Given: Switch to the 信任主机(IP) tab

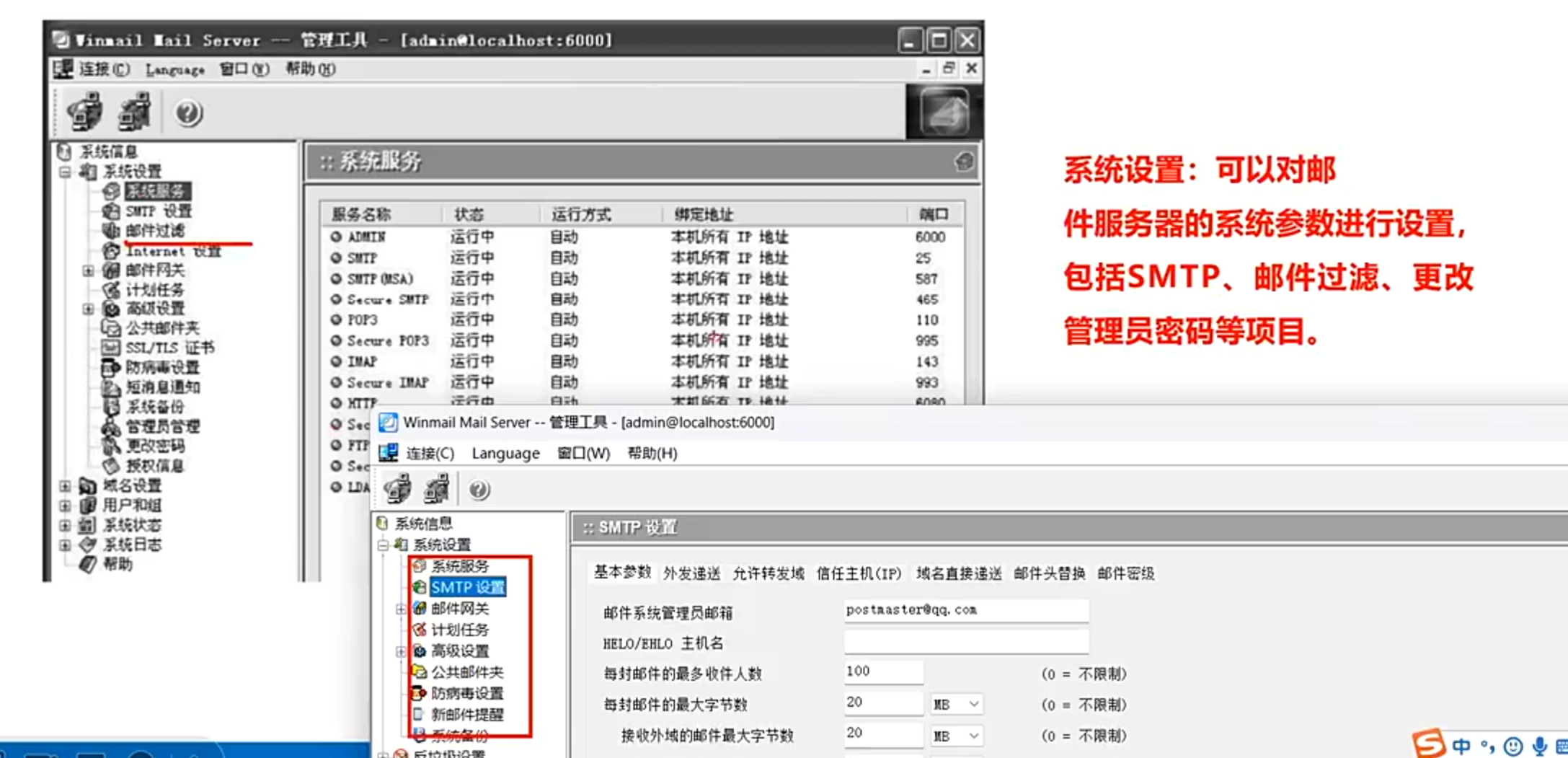Looking at the screenshot, I should pos(859,573).
